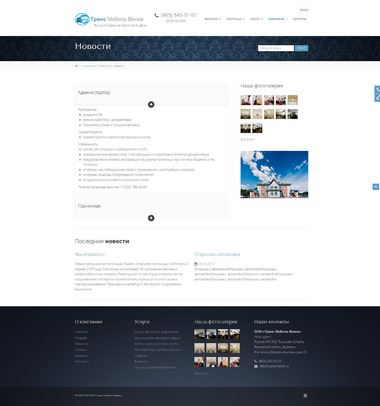Screen dimensions: 380x406
Task: Open the highlighted Компания menu dropdown
Action: pos(277,19)
